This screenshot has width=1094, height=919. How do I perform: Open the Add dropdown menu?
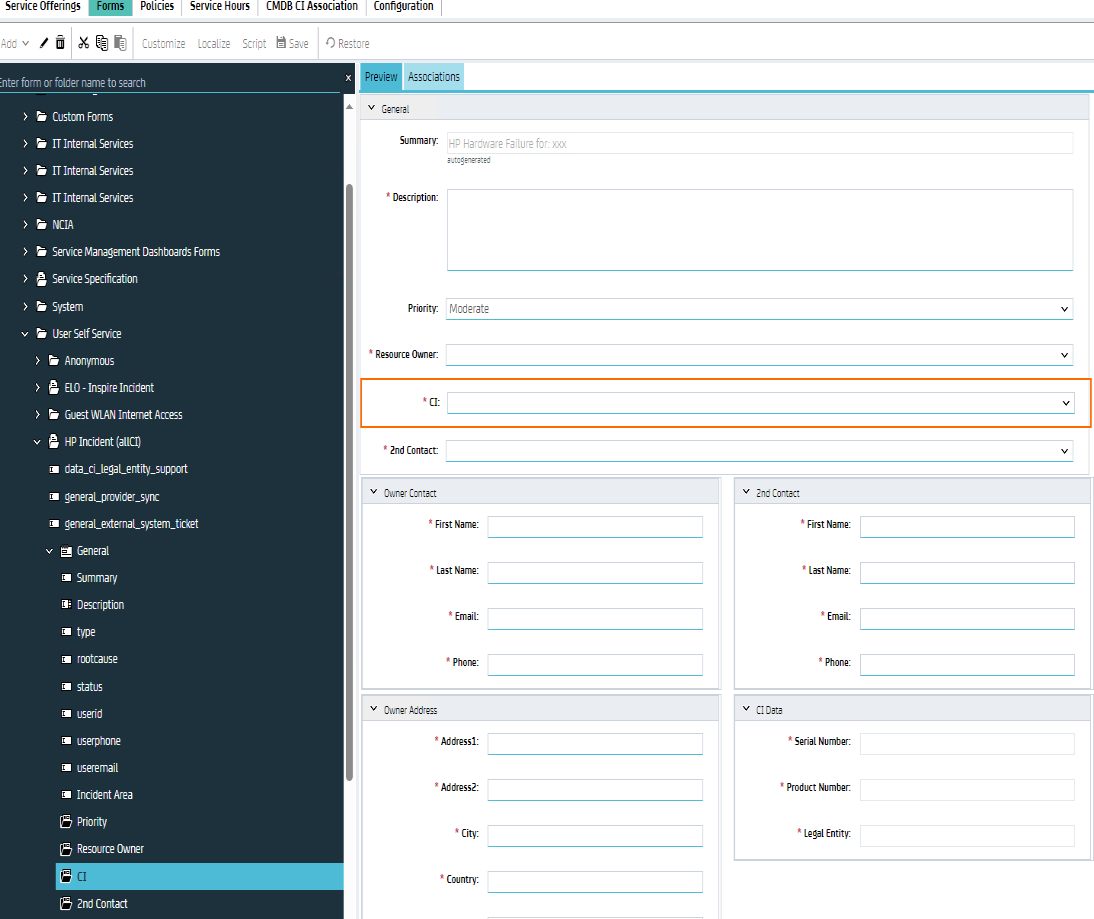(x=15, y=43)
